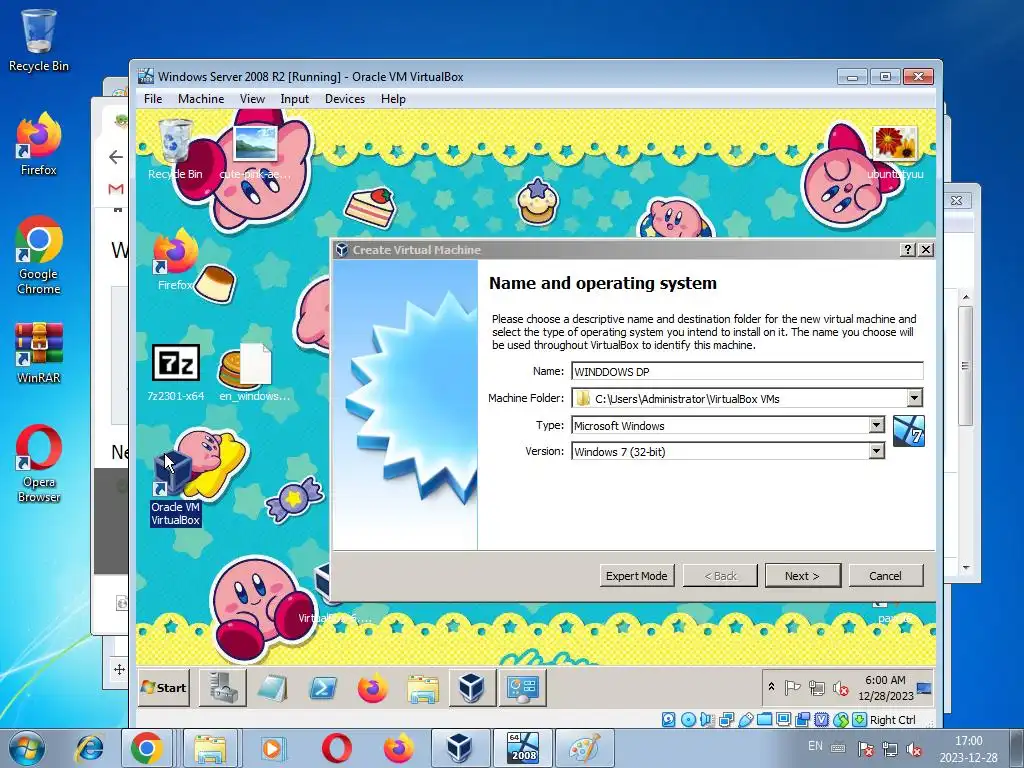This screenshot has height=768, width=1024.
Task: Select the guest desktop Recycle Bin
Action: [x=175, y=150]
